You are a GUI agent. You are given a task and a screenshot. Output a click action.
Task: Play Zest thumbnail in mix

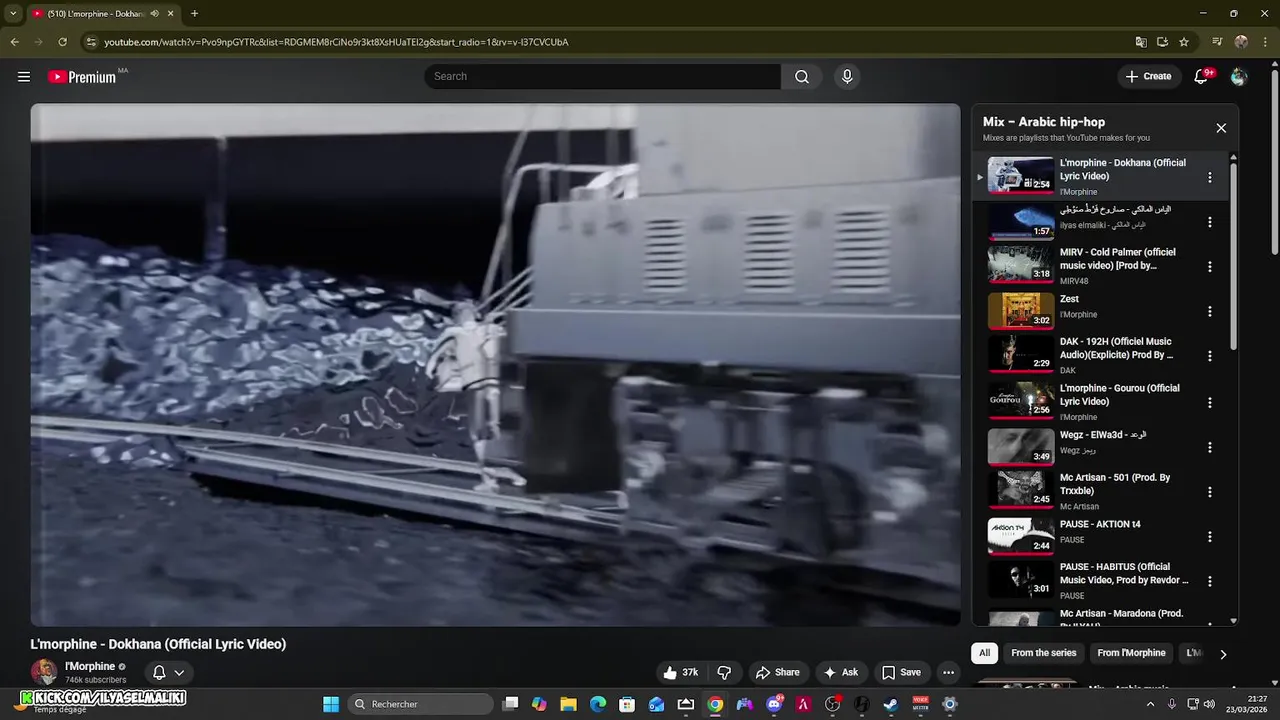coord(1021,311)
